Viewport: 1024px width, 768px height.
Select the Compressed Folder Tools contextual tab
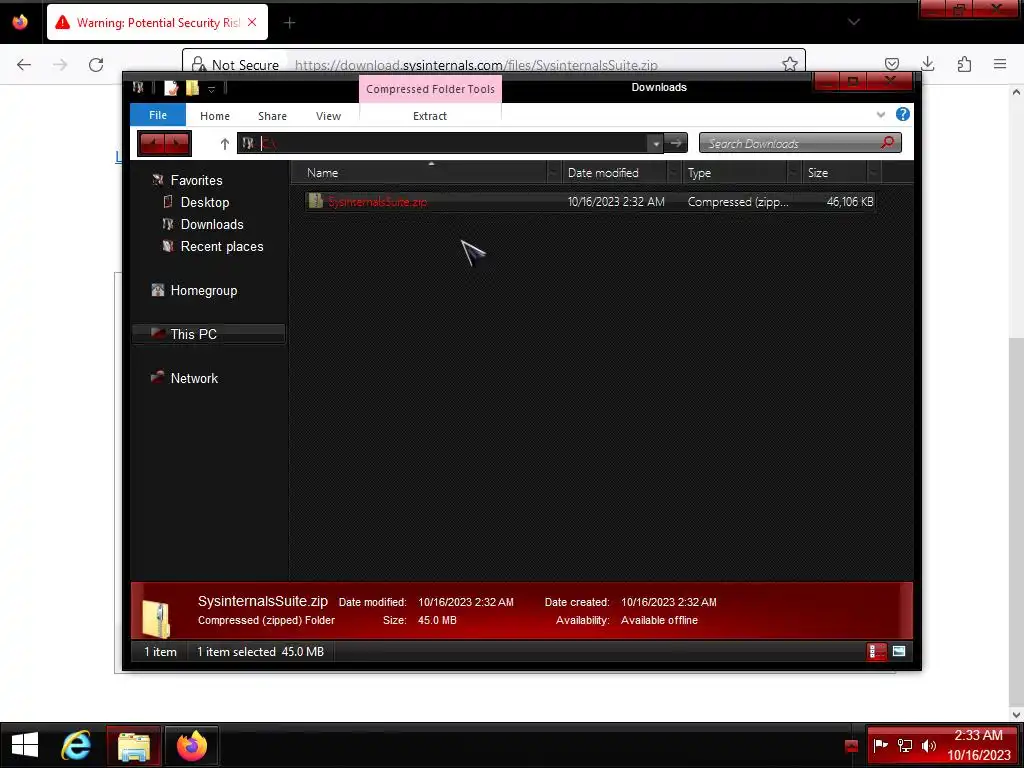coord(430,89)
